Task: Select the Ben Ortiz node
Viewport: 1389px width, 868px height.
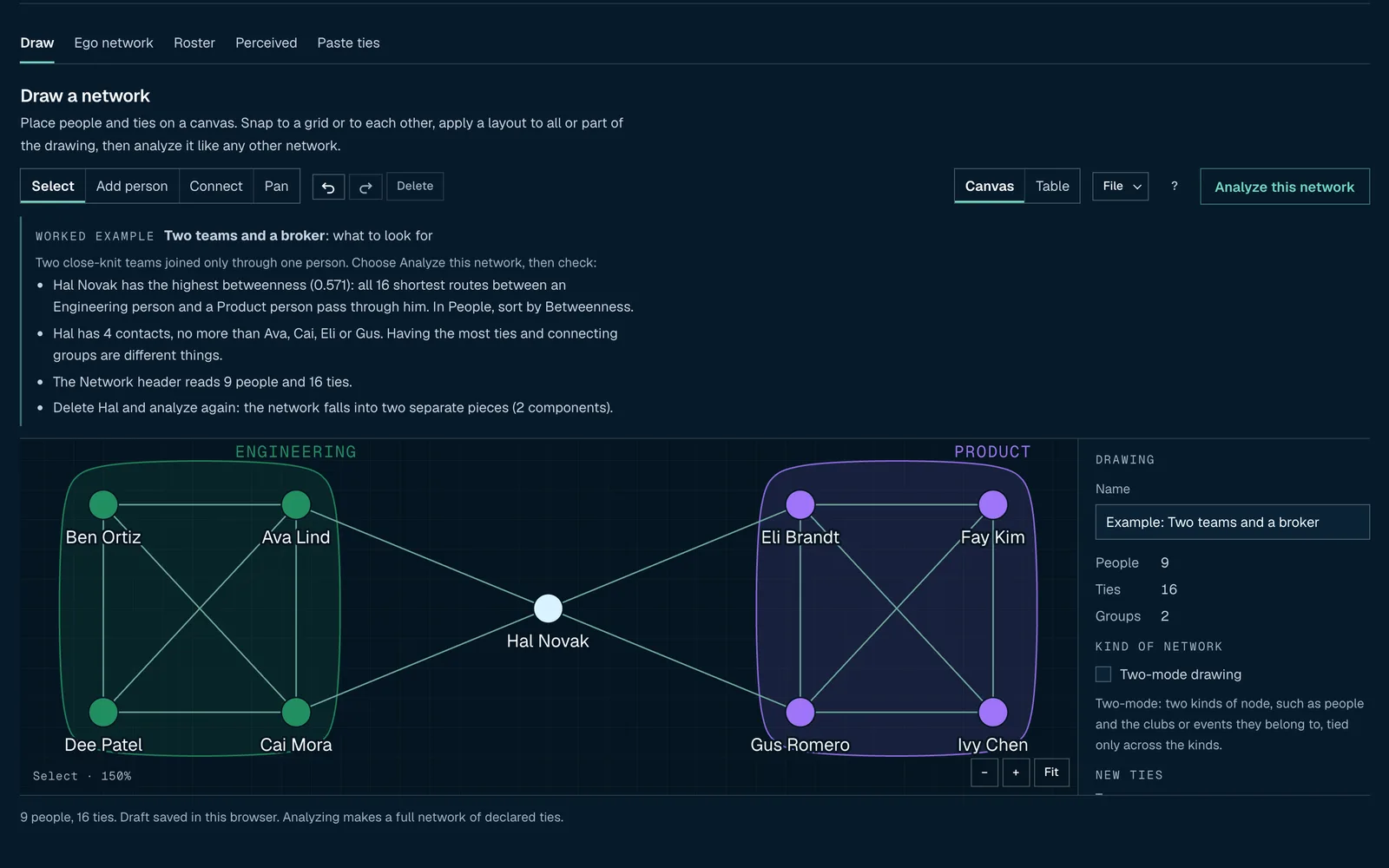Action: 103,504
